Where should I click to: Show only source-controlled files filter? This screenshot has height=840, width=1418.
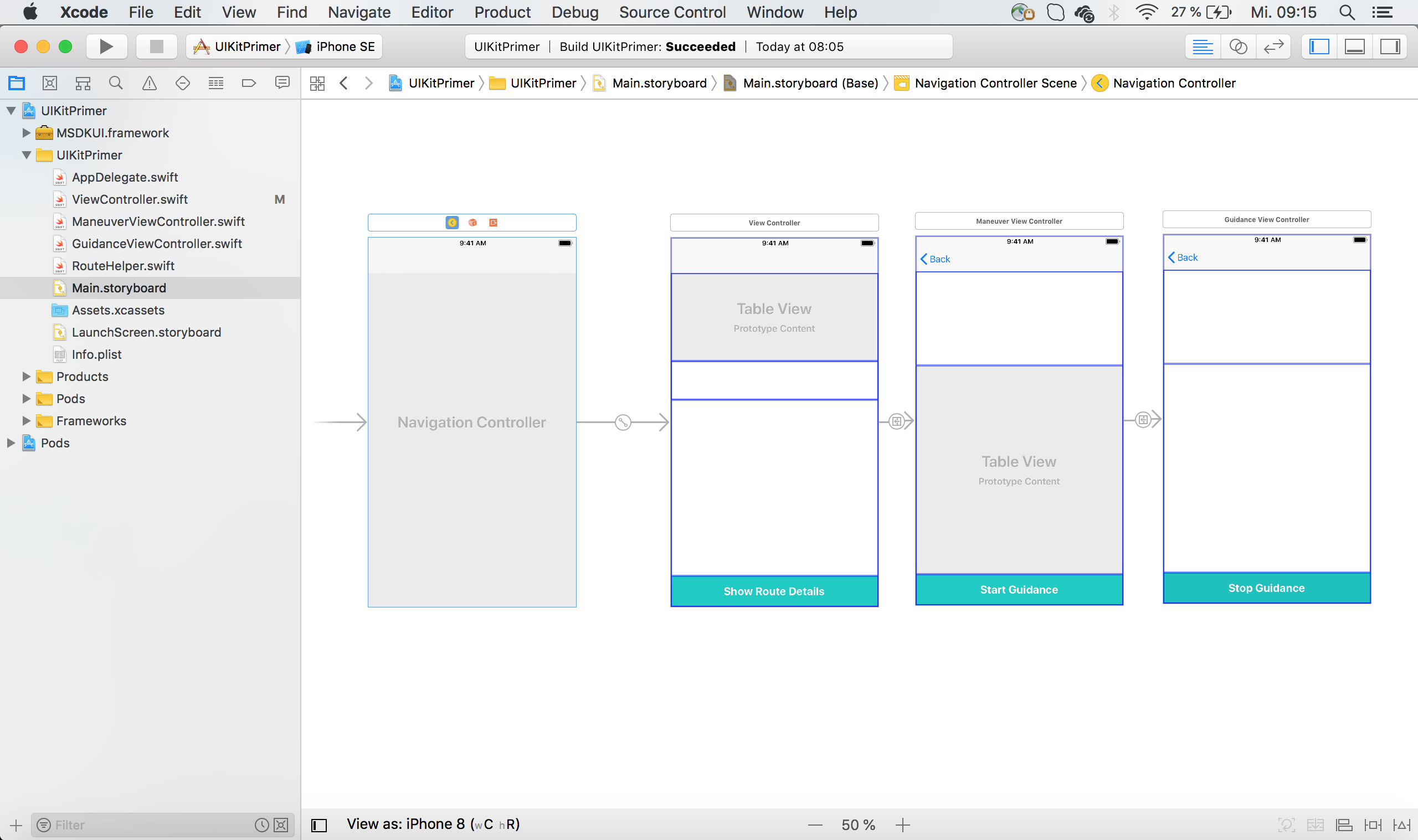click(x=281, y=825)
